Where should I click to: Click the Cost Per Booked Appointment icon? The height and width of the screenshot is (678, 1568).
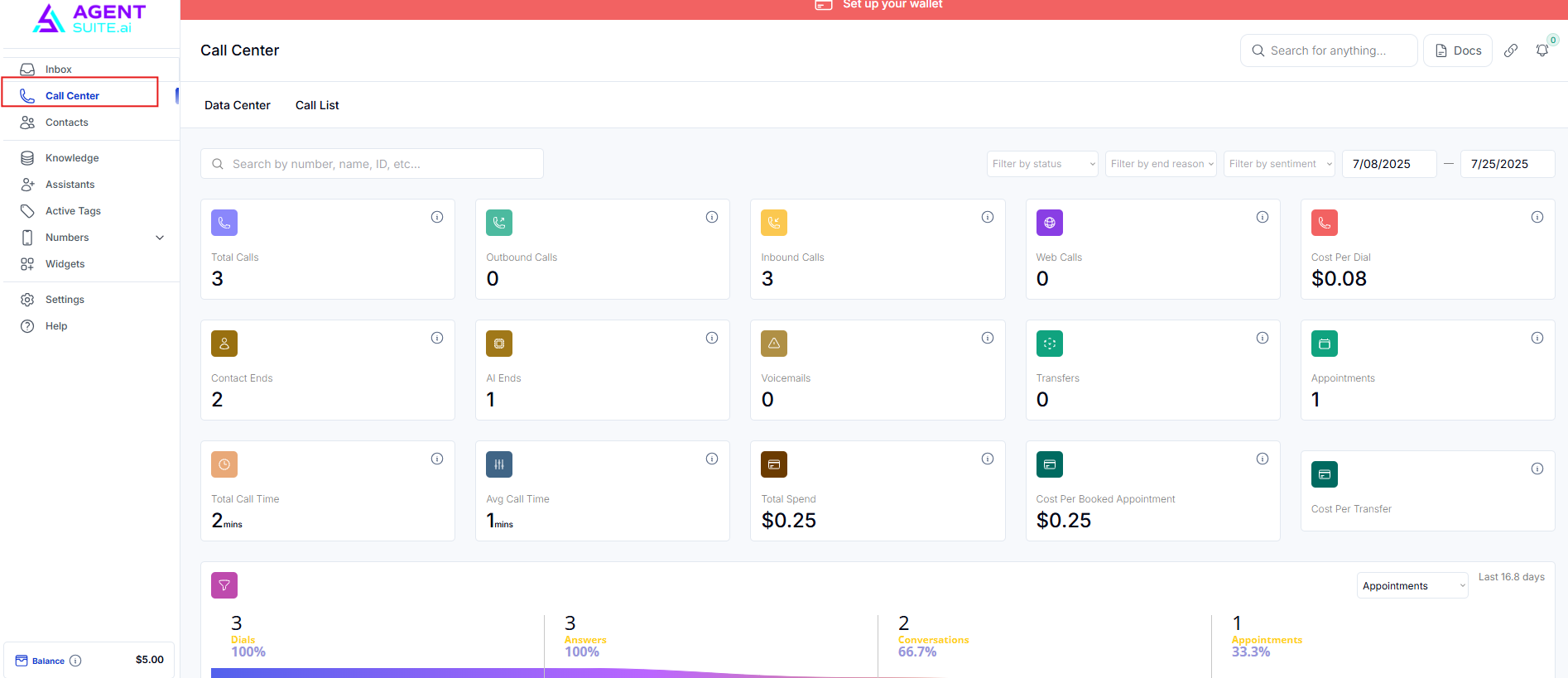tap(1050, 464)
